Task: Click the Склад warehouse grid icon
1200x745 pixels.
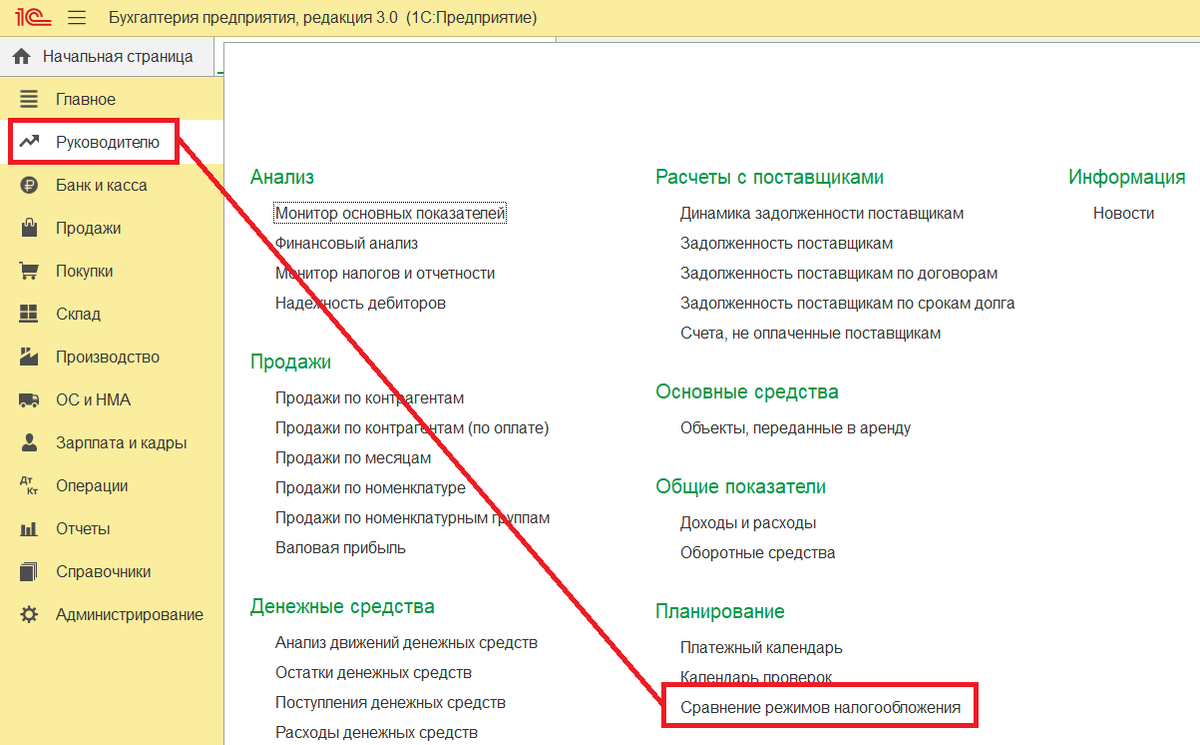Action: (28, 314)
